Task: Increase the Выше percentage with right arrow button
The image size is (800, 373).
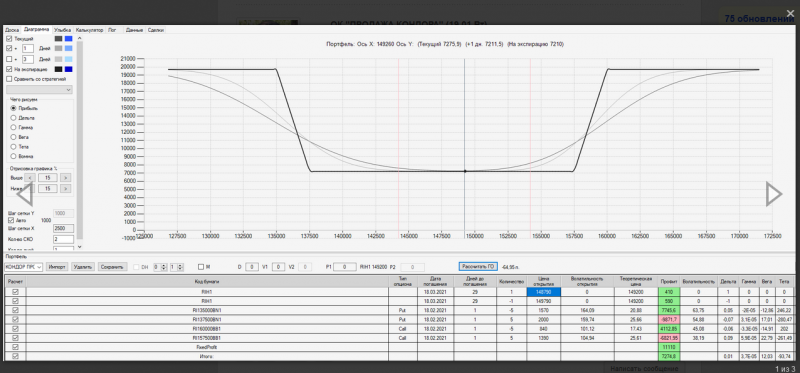Action: 65,178
